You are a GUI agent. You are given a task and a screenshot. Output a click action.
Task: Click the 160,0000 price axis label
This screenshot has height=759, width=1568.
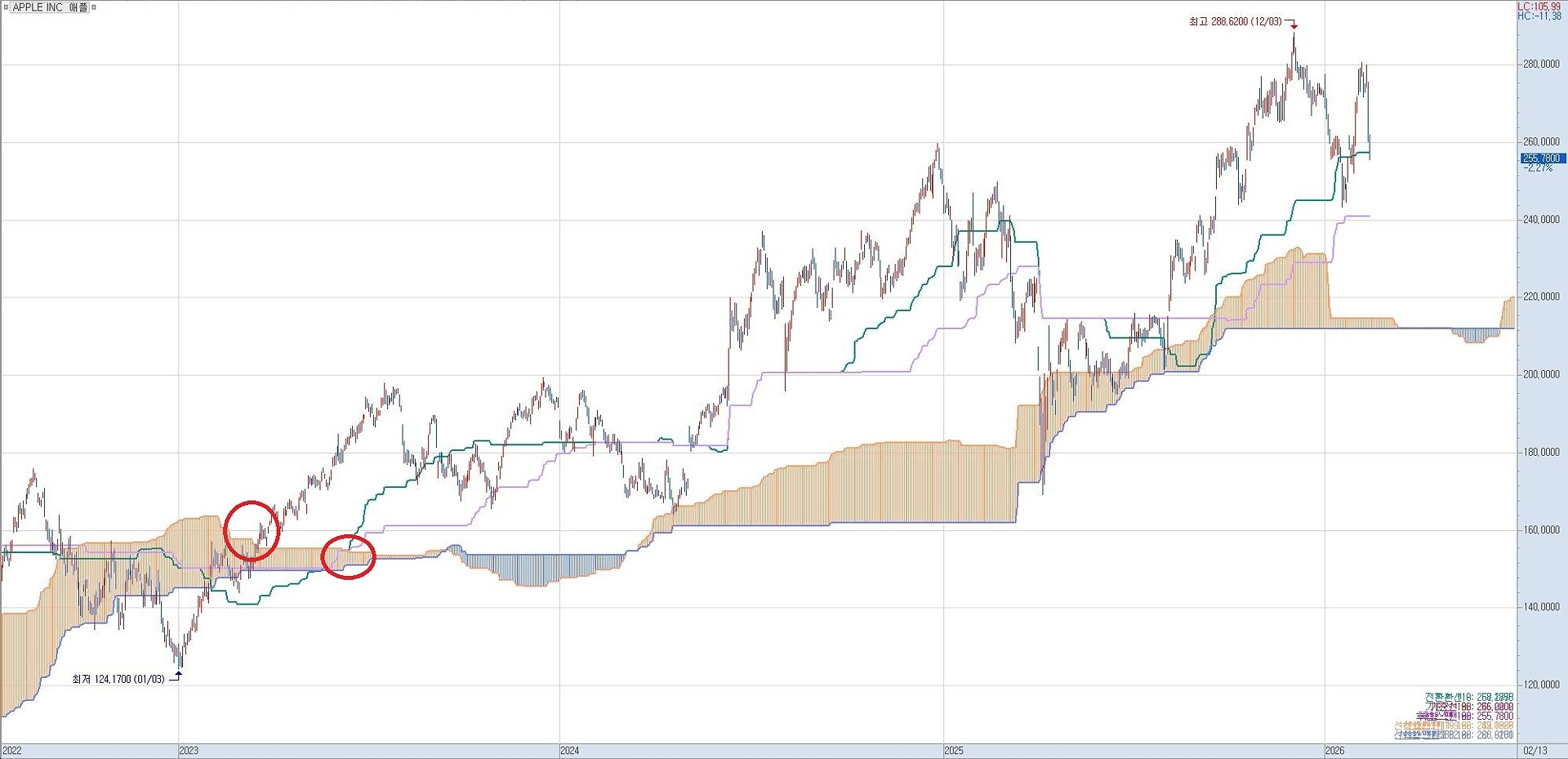point(1541,530)
